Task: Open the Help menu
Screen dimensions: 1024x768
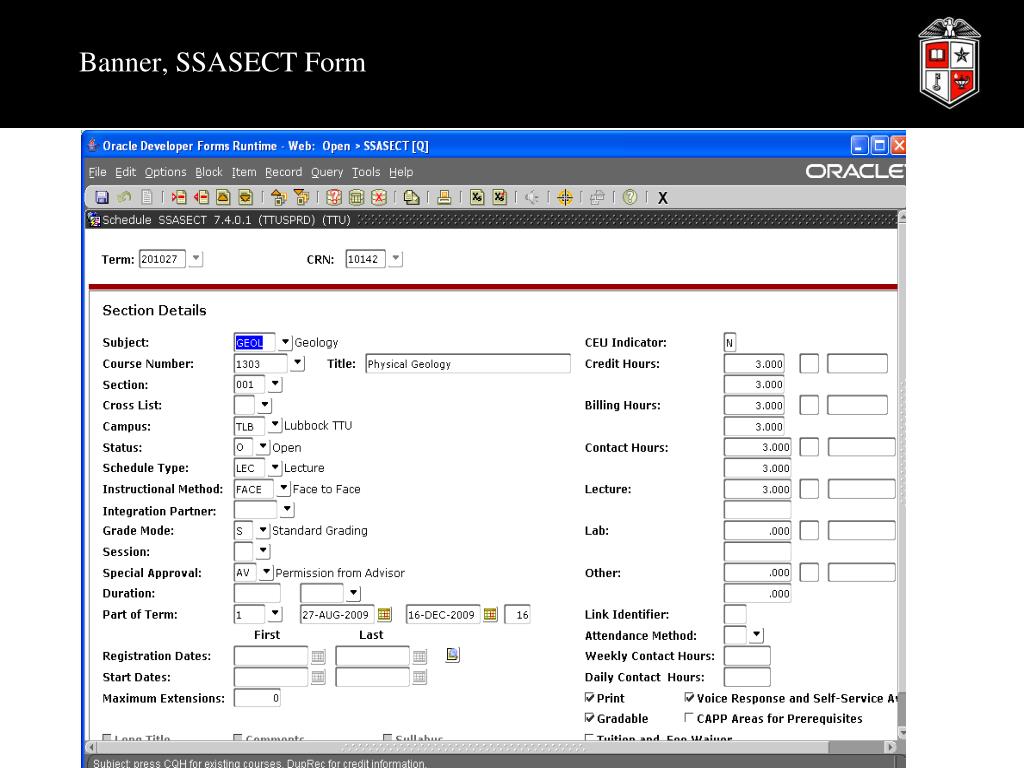Action: click(x=401, y=172)
